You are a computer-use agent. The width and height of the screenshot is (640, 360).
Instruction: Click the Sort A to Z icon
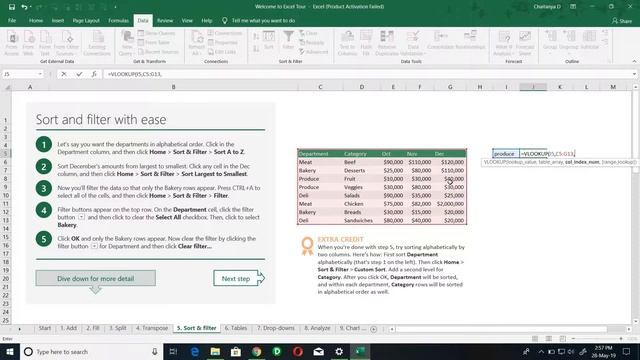pos(256,37)
